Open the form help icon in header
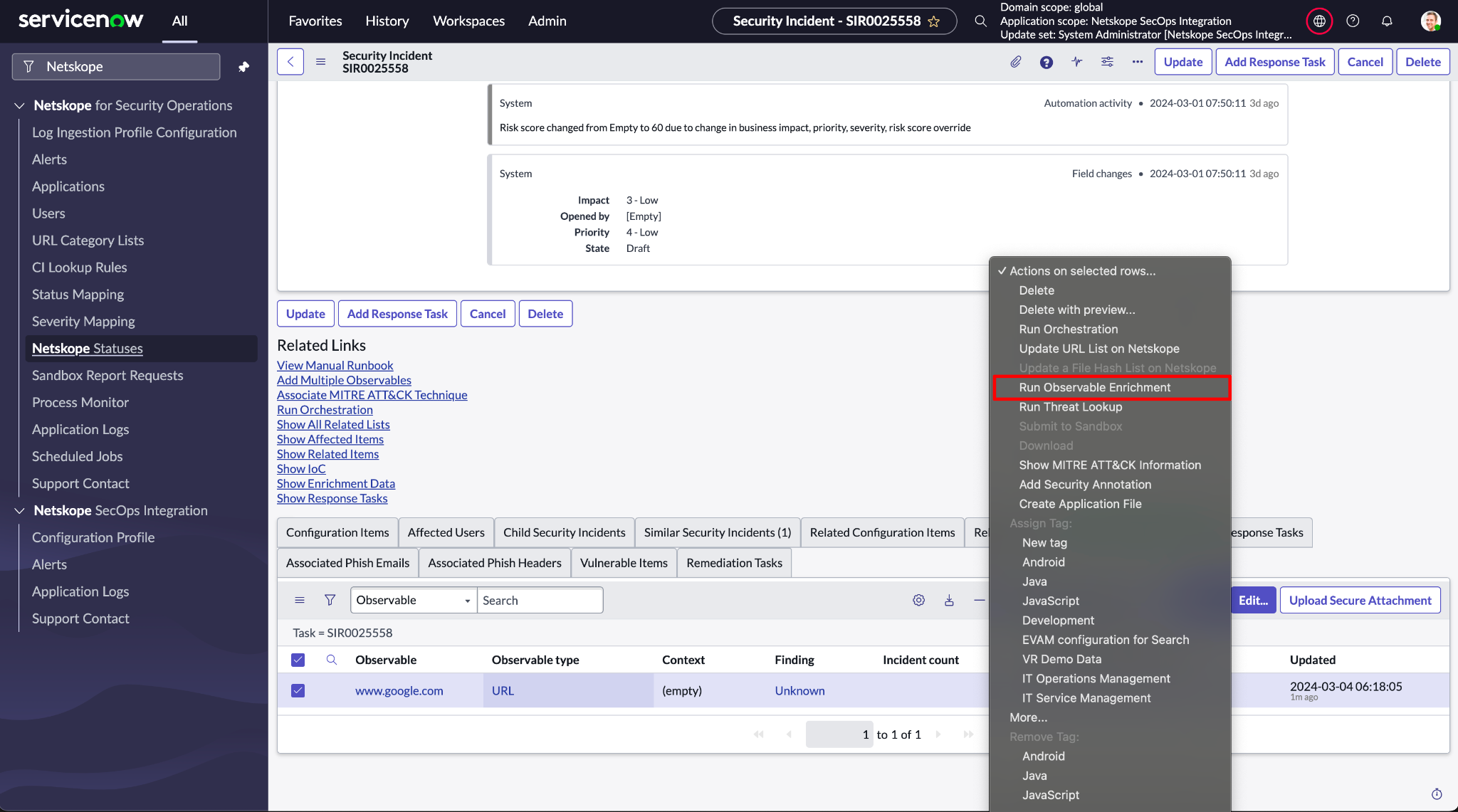Image resolution: width=1458 pixels, height=812 pixels. (x=1047, y=62)
